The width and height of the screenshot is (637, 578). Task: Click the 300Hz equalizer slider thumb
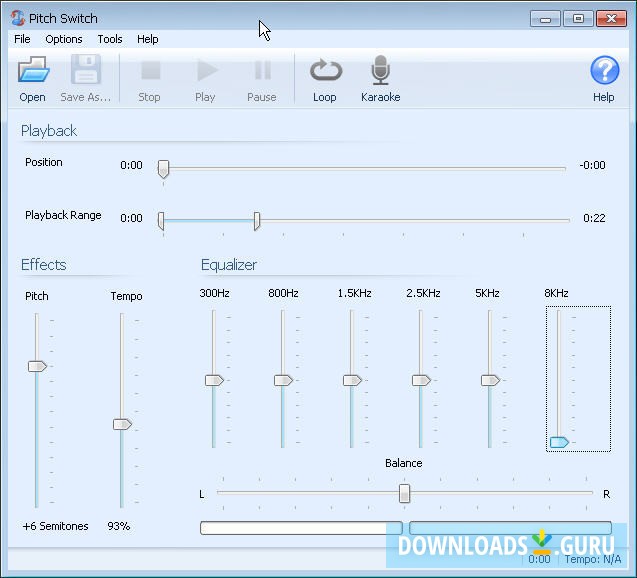214,381
